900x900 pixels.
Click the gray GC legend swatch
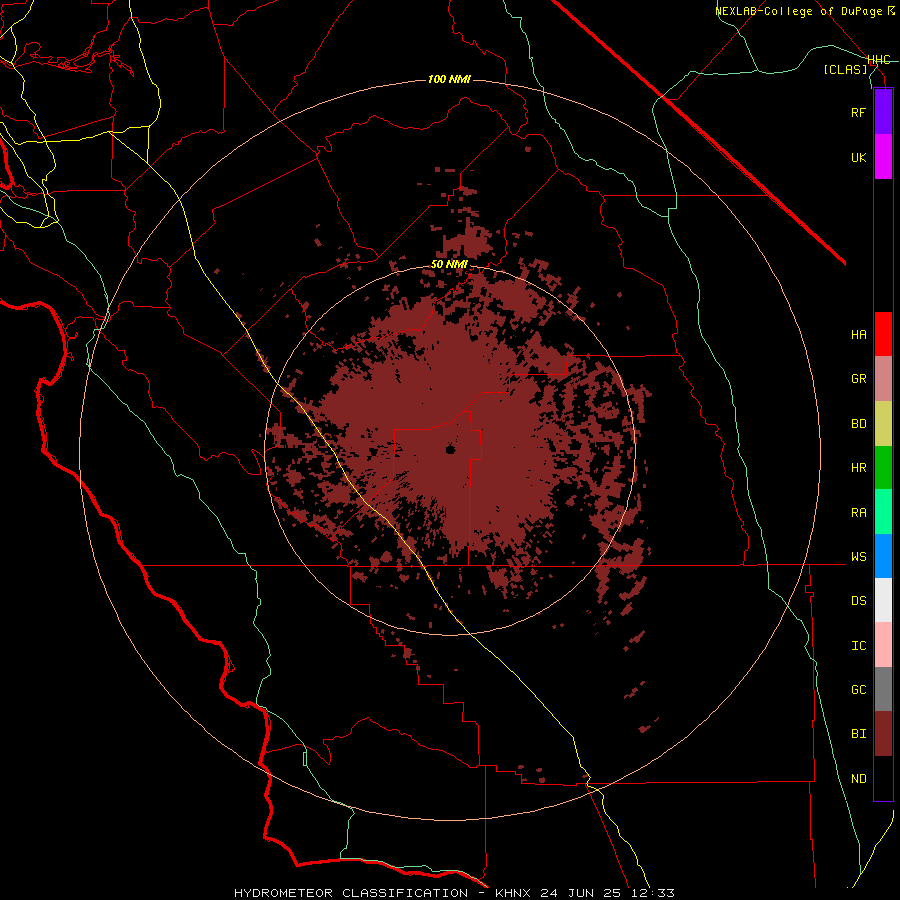pos(883,689)
